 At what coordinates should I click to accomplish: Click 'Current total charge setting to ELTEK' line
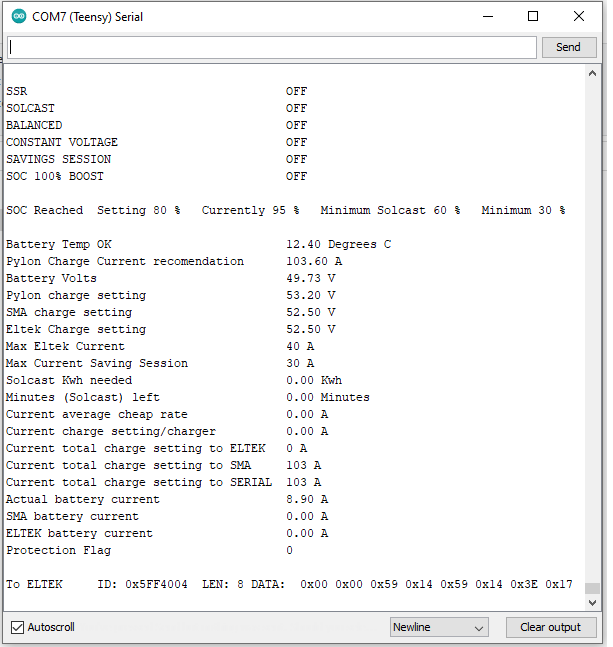[x=156, y=448]
